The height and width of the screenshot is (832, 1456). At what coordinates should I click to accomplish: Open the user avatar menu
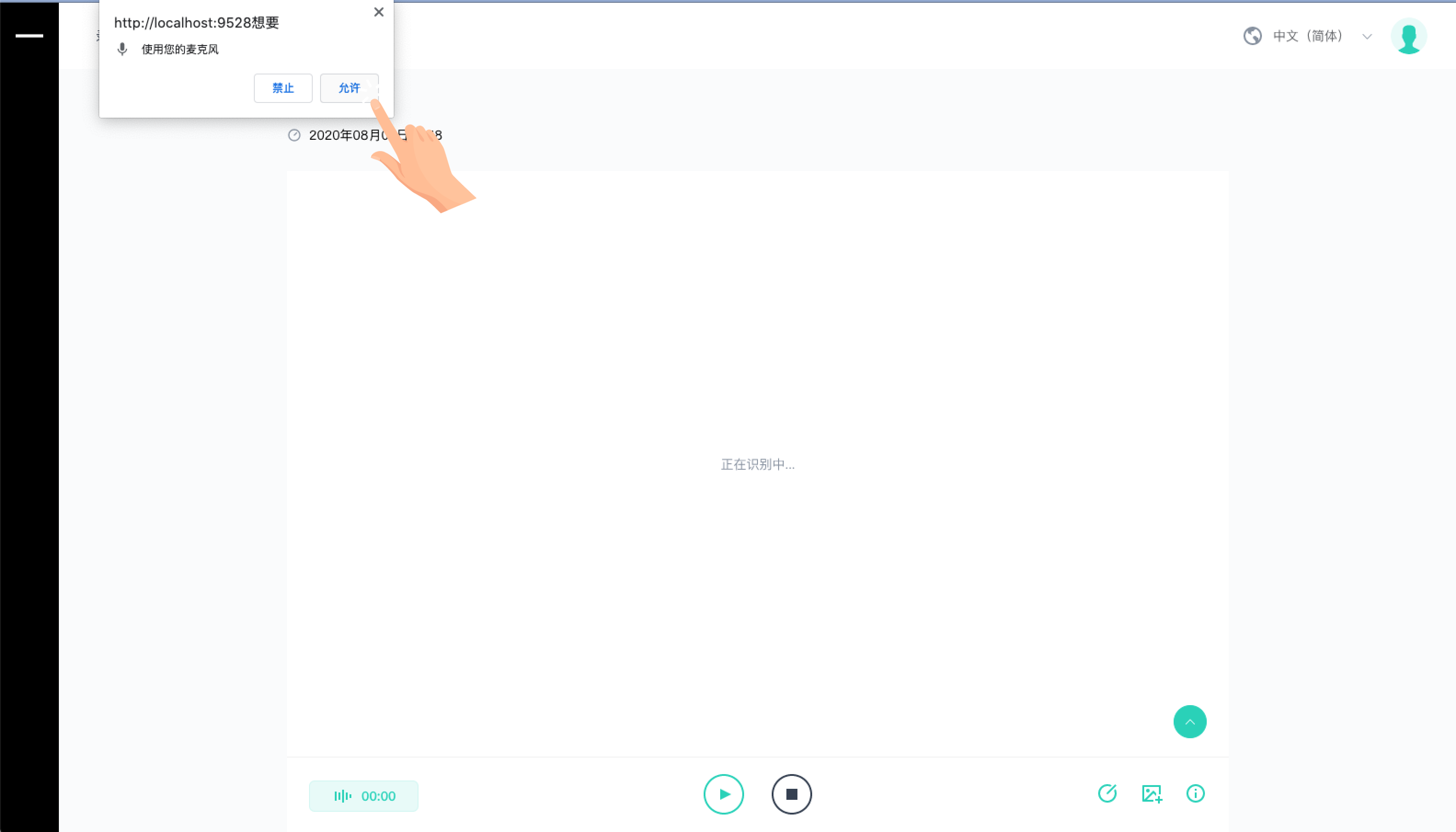[1408, 36]
